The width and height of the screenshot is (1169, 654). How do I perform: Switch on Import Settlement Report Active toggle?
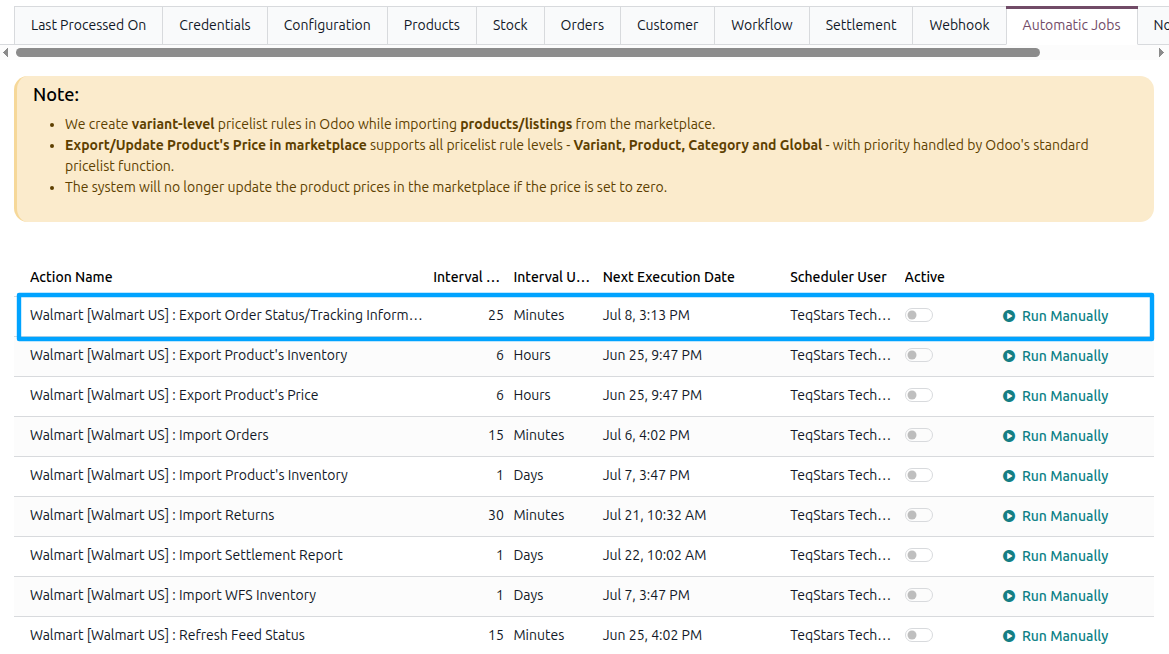pyautogui.click(x=918, y=555)
